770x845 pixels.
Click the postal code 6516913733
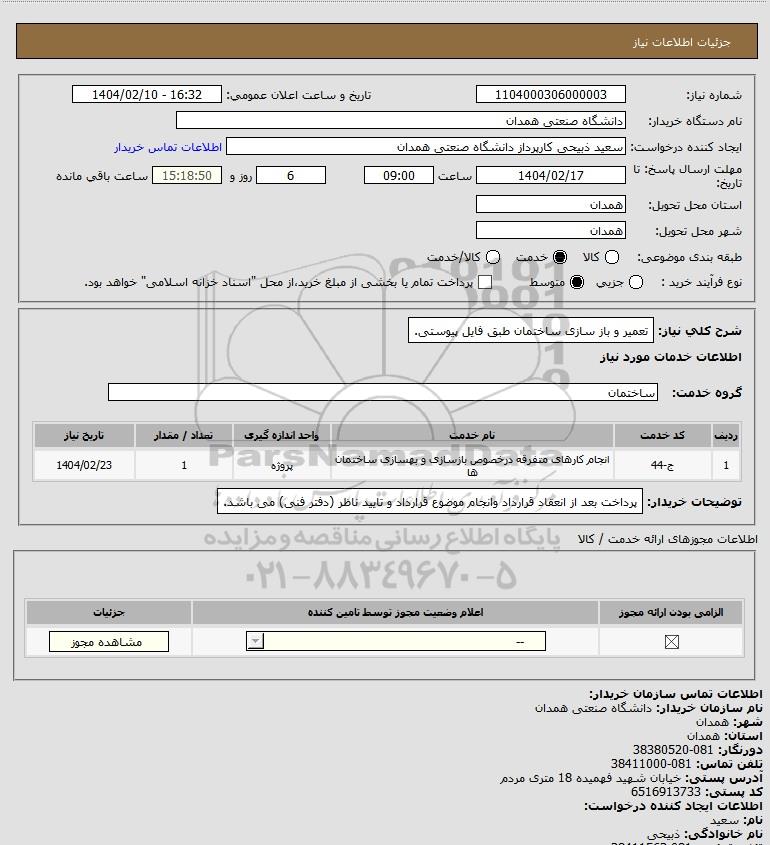[x=665, y=792]
